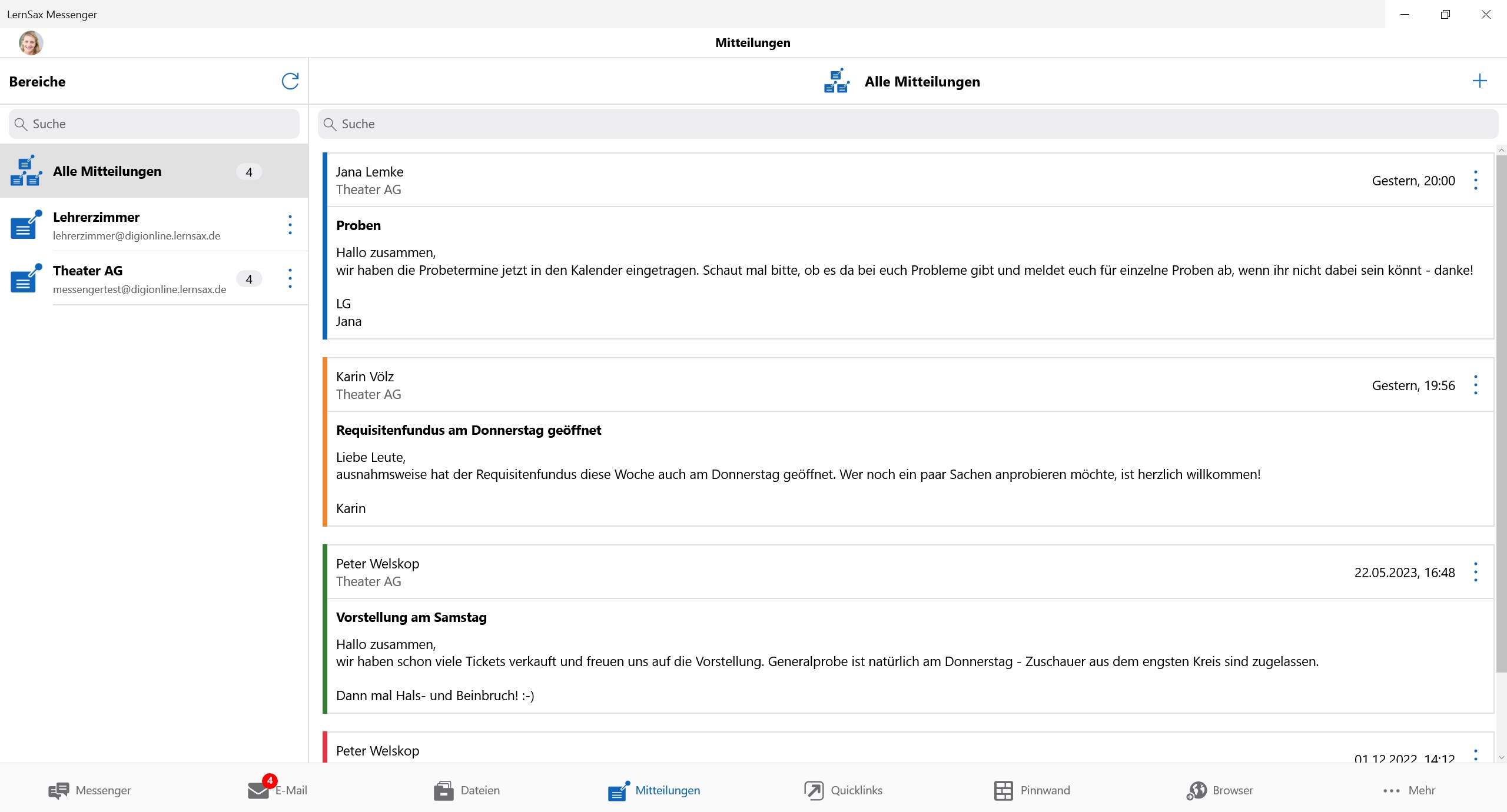Click the refresh icon beside Bereiche
Viewport: 1507px width, 812px height.
click(290, 81)
